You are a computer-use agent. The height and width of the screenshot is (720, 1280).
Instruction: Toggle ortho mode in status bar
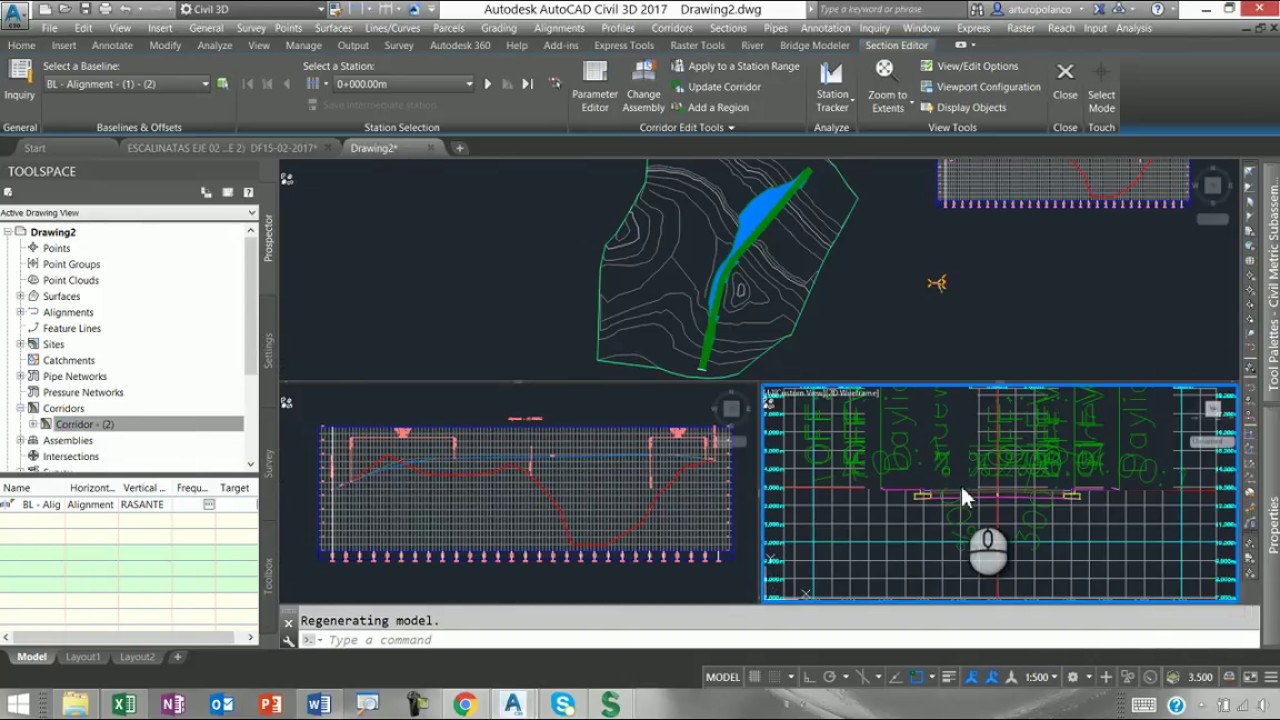pos(809,677)
